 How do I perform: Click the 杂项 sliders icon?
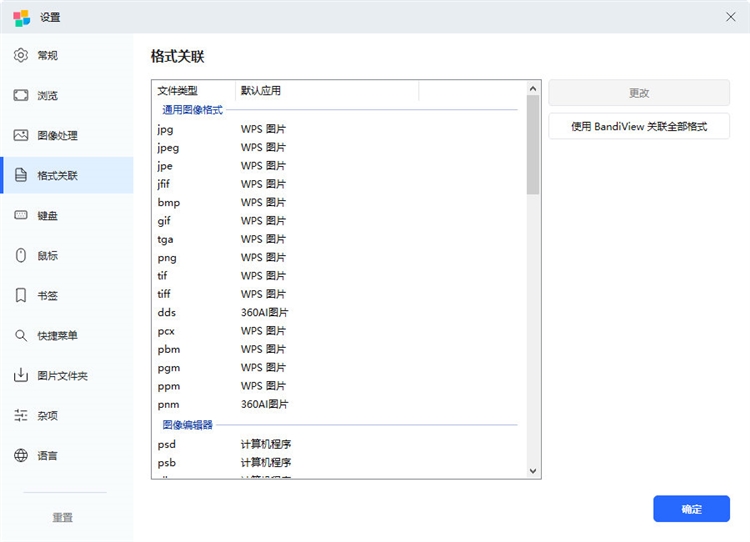pyautogui.click(x=21, y=415)
